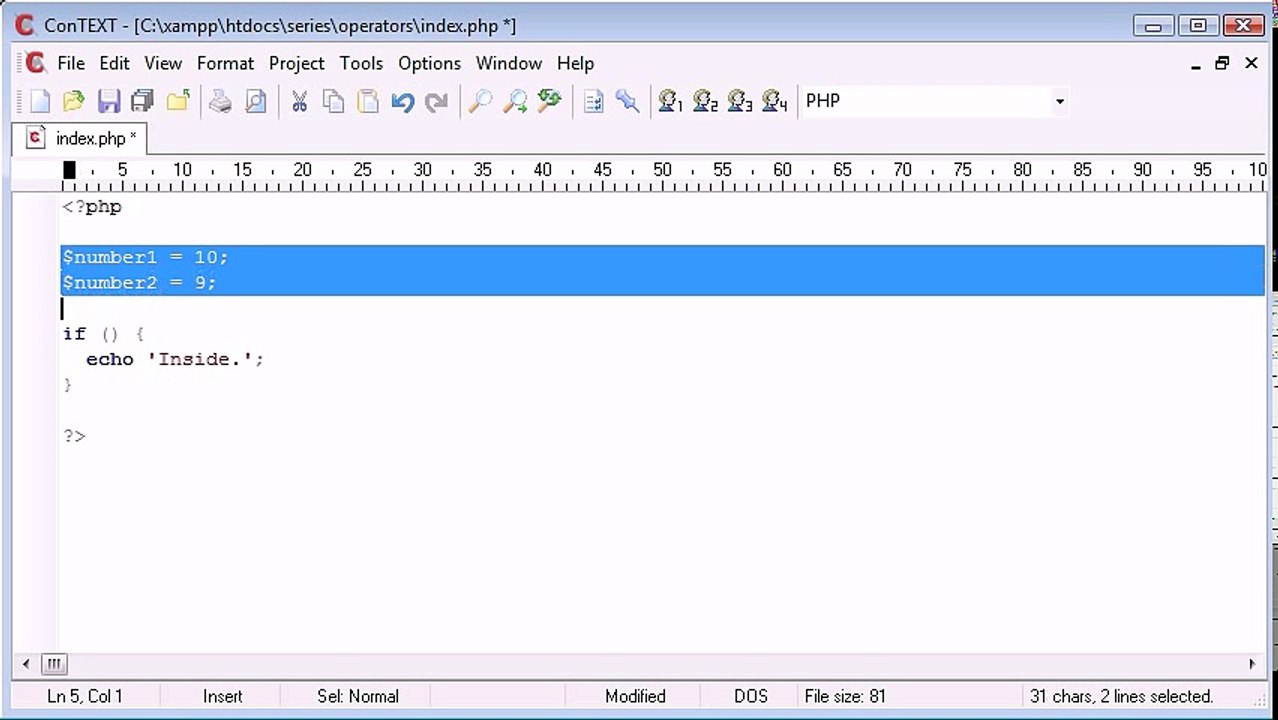Screen dimensions: 1278x720
Task: Open the Format menu
Action: [x=225, y=63]
